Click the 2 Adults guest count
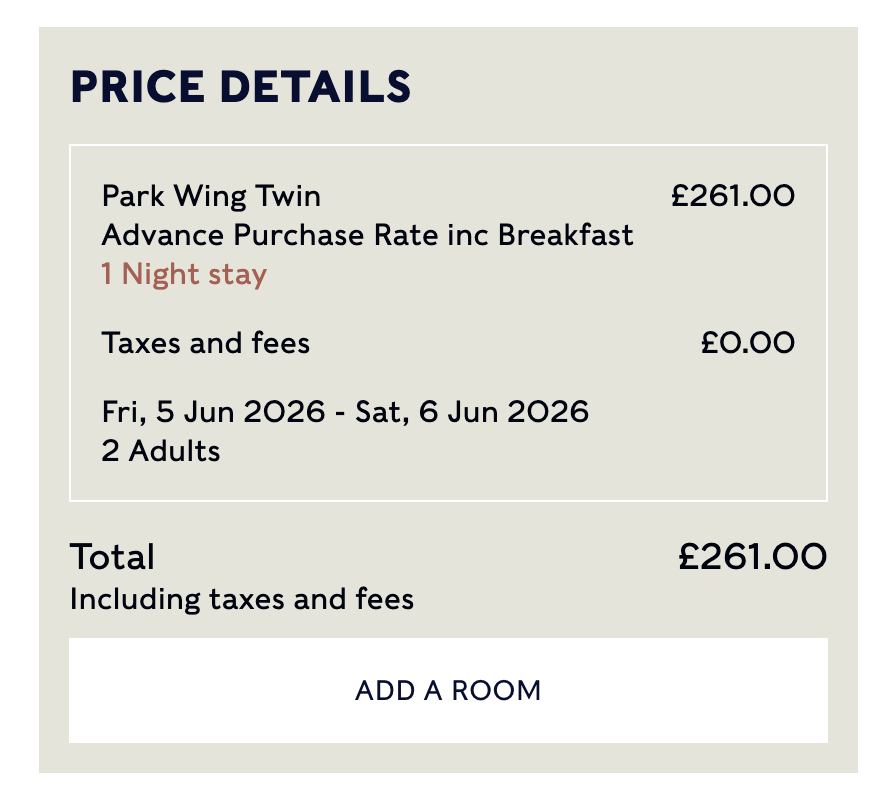The image size is (884, 812). click(x=160, y=450)
